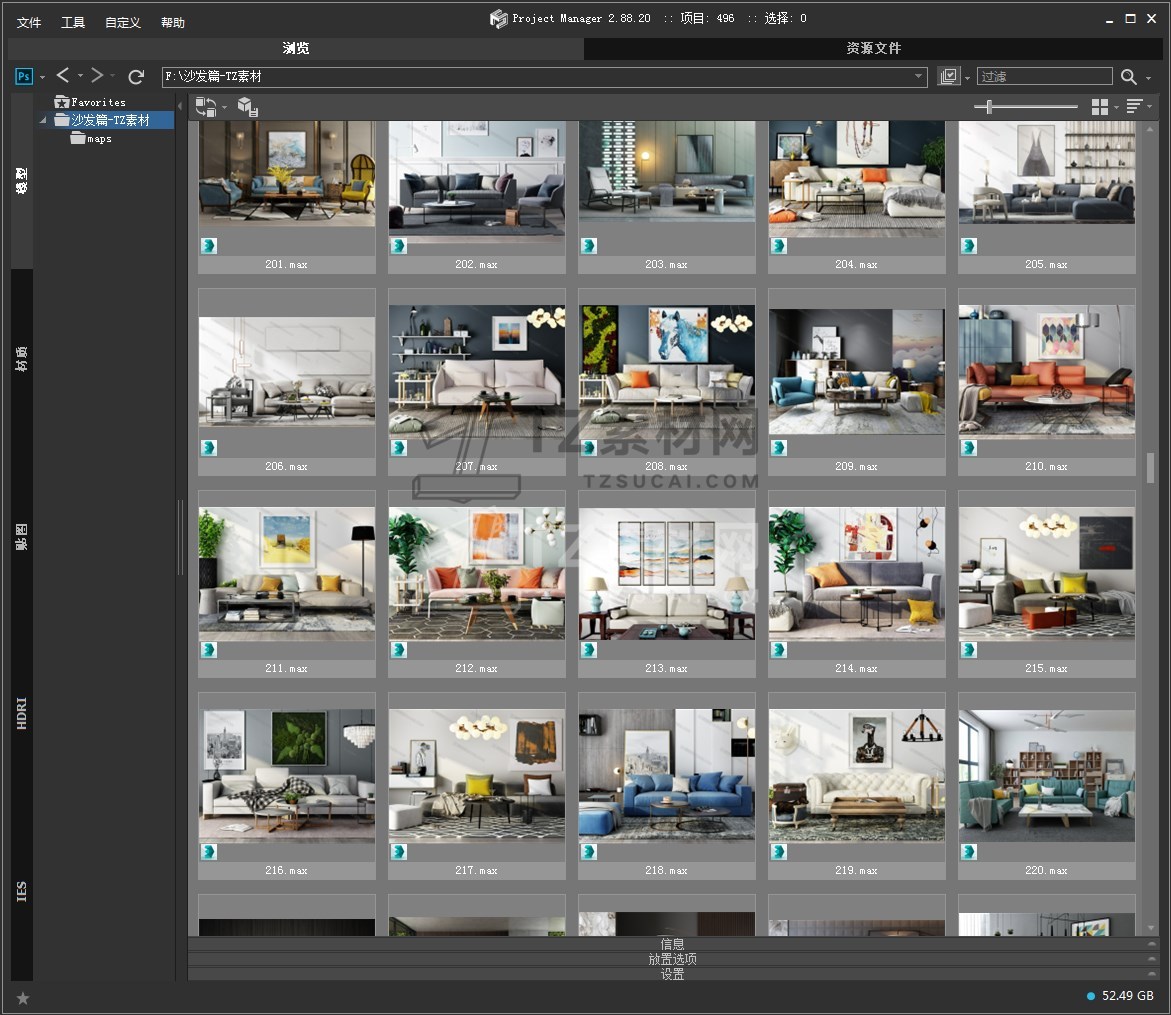Image resolution: width=1171 pixels, height=1015 pixels.
Task: Select the maps folder in tree
Action: [99, 139]
